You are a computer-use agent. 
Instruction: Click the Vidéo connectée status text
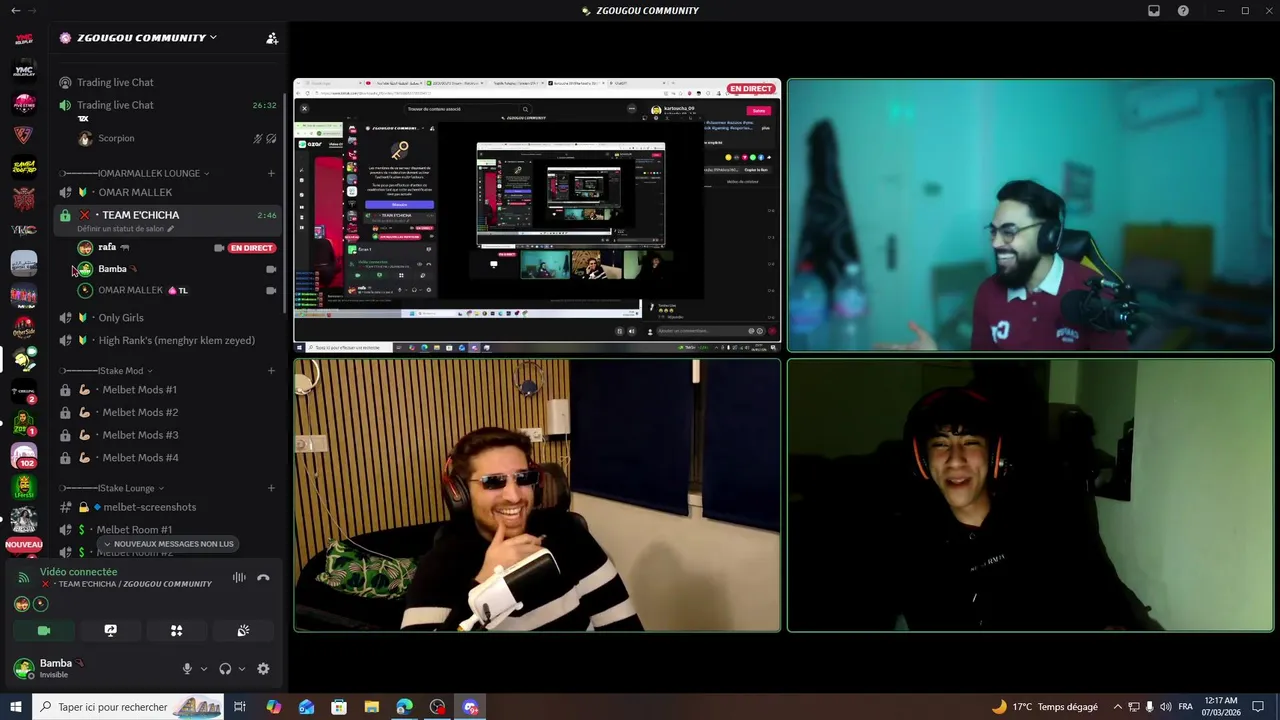coord(78,572)
